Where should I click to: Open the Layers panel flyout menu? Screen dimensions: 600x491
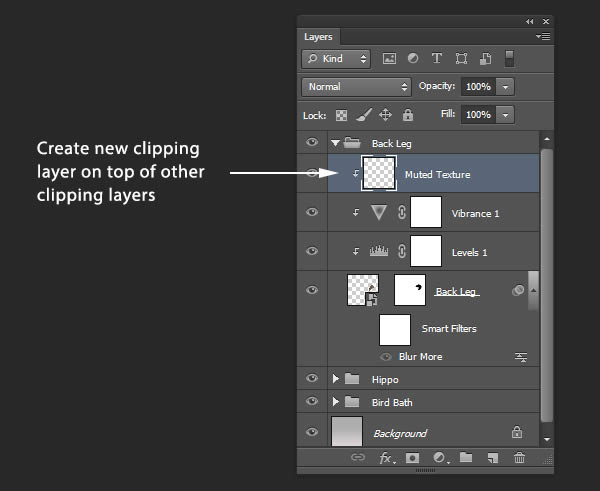(x=543, y=36)
